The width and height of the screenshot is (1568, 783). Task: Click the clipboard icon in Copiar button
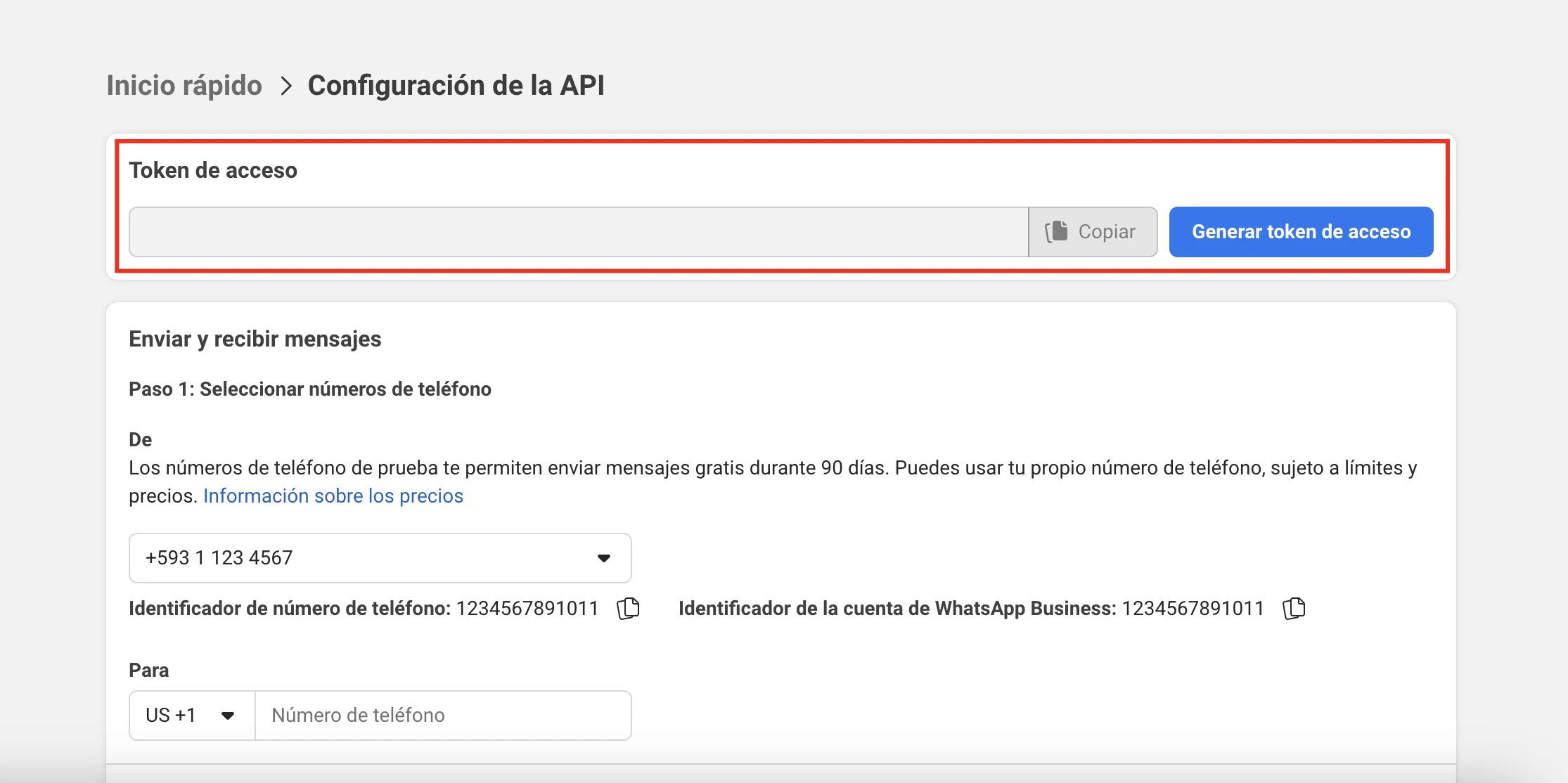coord(1056,231)
